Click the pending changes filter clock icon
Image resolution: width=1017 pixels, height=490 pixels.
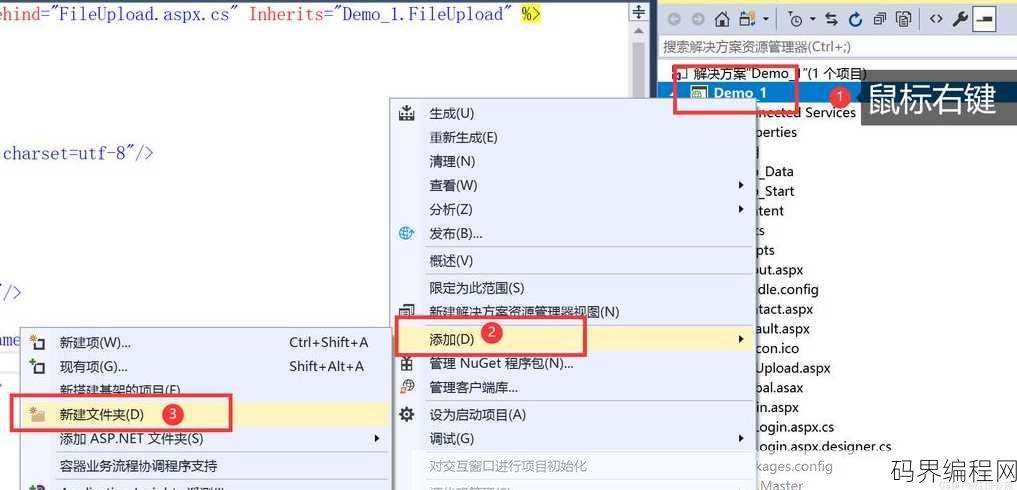[x=796, y=19]
